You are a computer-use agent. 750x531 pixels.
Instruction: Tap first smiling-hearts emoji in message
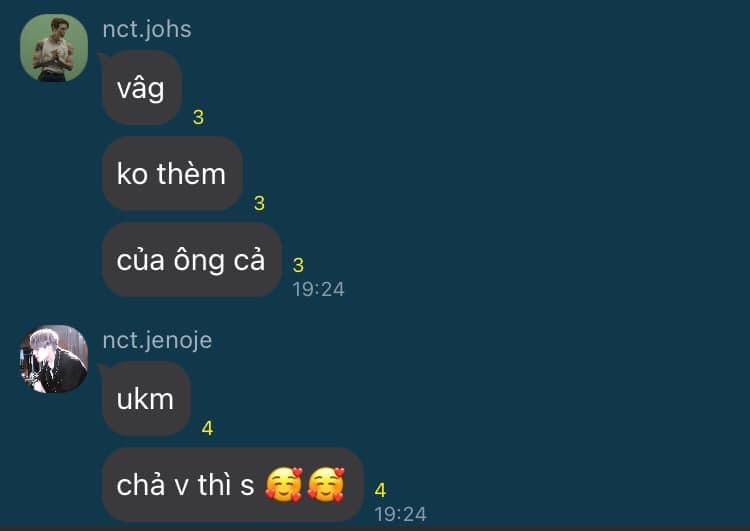[284, 485]
